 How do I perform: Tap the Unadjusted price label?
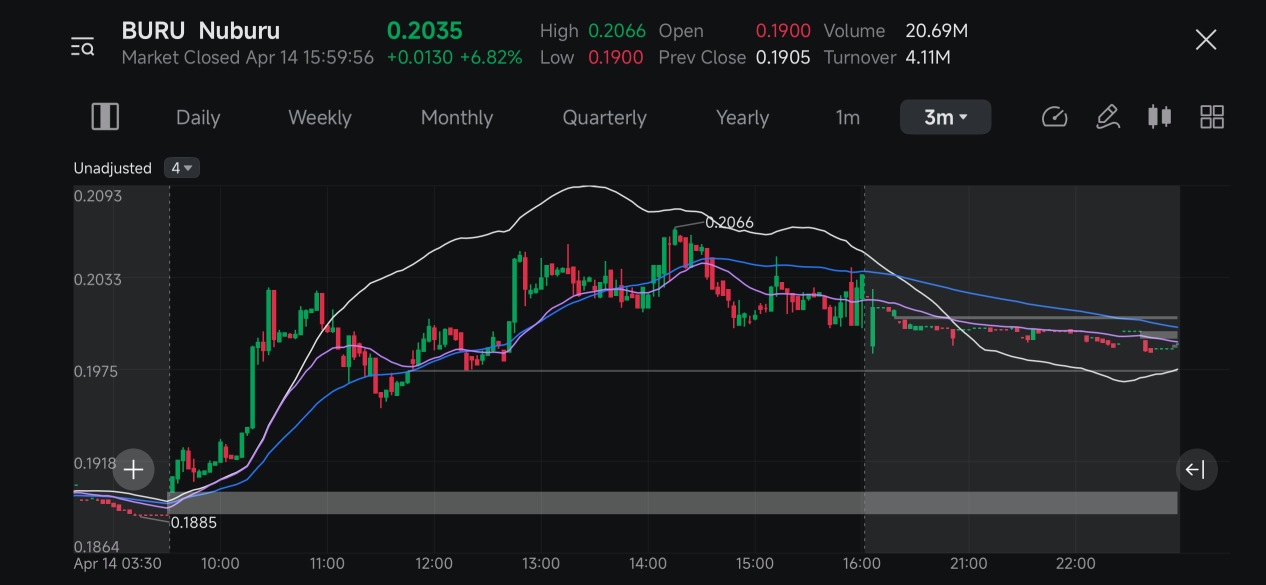(112, 168)
